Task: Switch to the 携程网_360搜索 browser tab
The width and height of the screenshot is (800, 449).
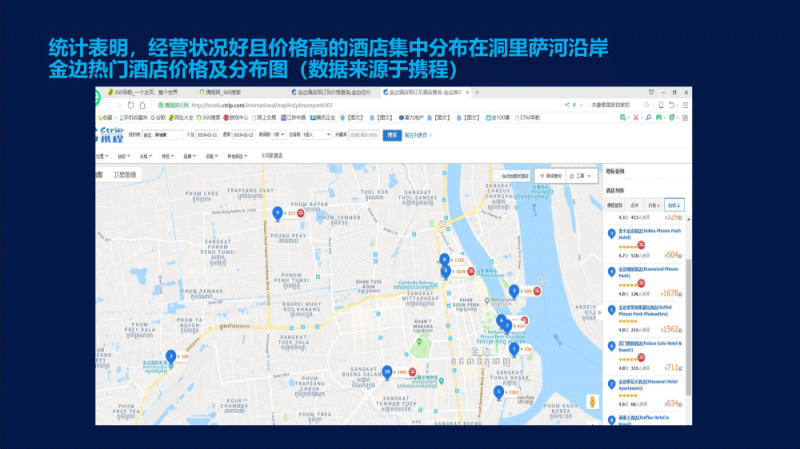Action: [223, 92]
